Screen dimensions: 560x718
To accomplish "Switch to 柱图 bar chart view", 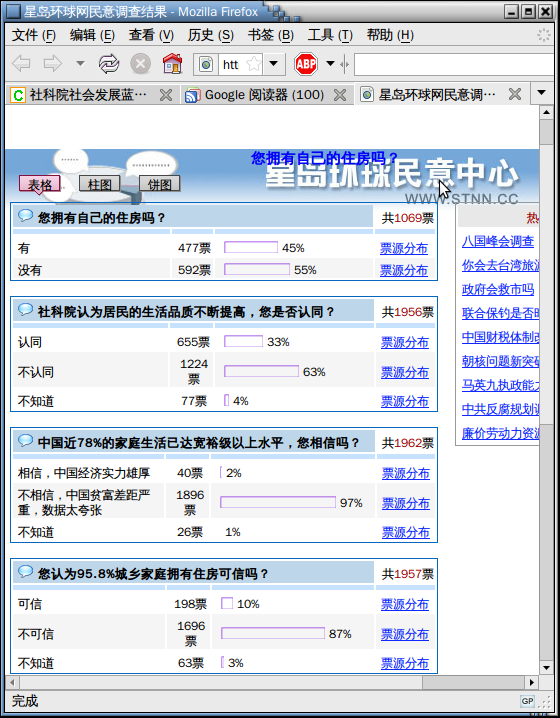I will (99, 184).
